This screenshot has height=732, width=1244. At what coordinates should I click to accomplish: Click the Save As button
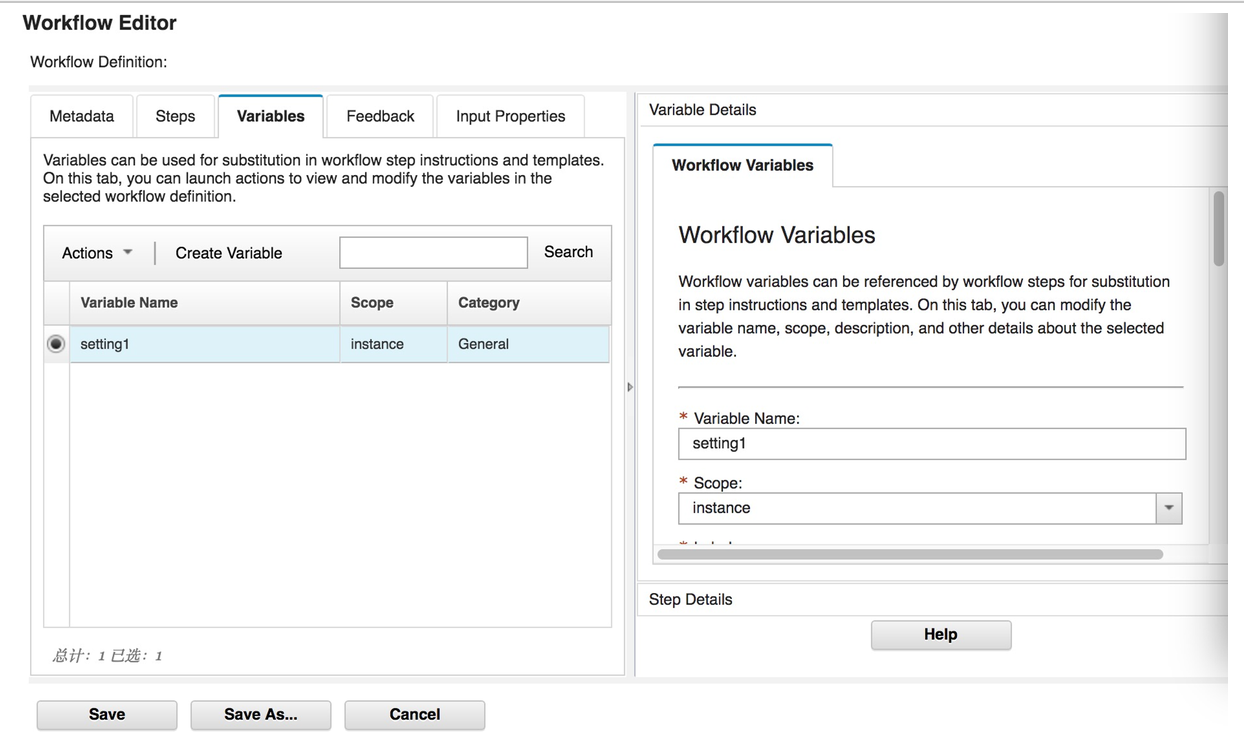[x=260, y=714]
